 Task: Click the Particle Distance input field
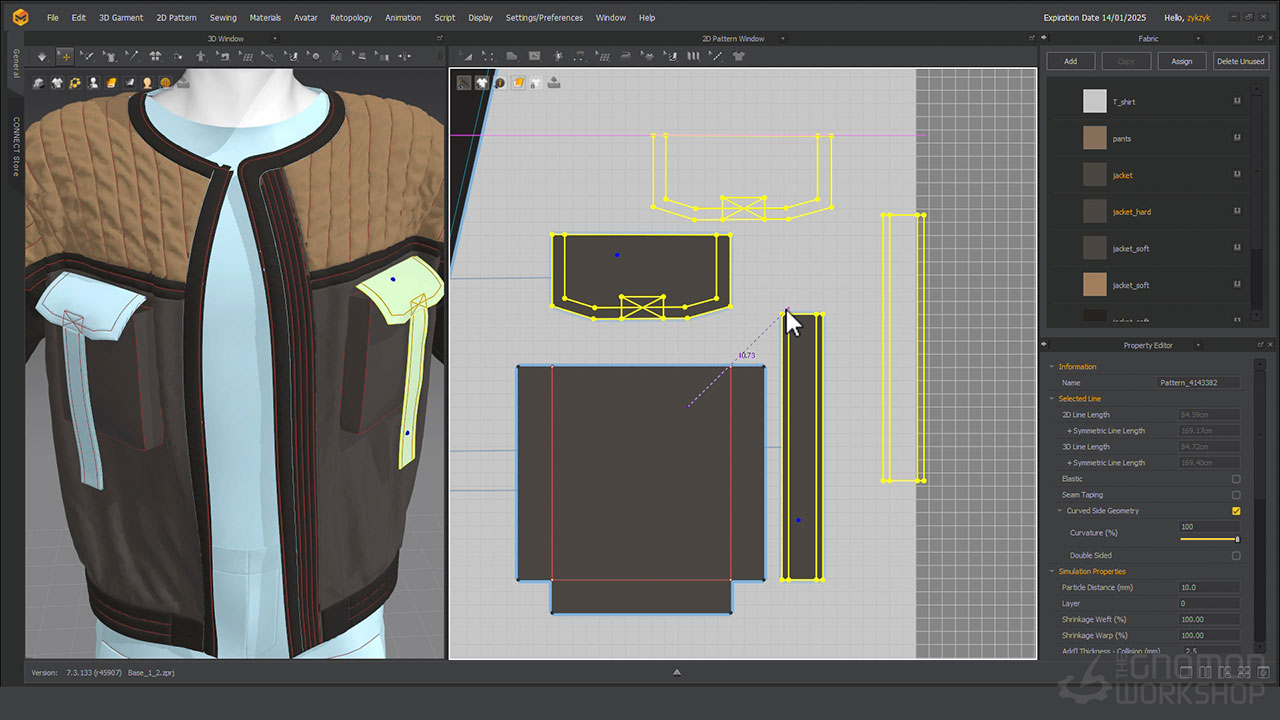[x=1209, y=588]
